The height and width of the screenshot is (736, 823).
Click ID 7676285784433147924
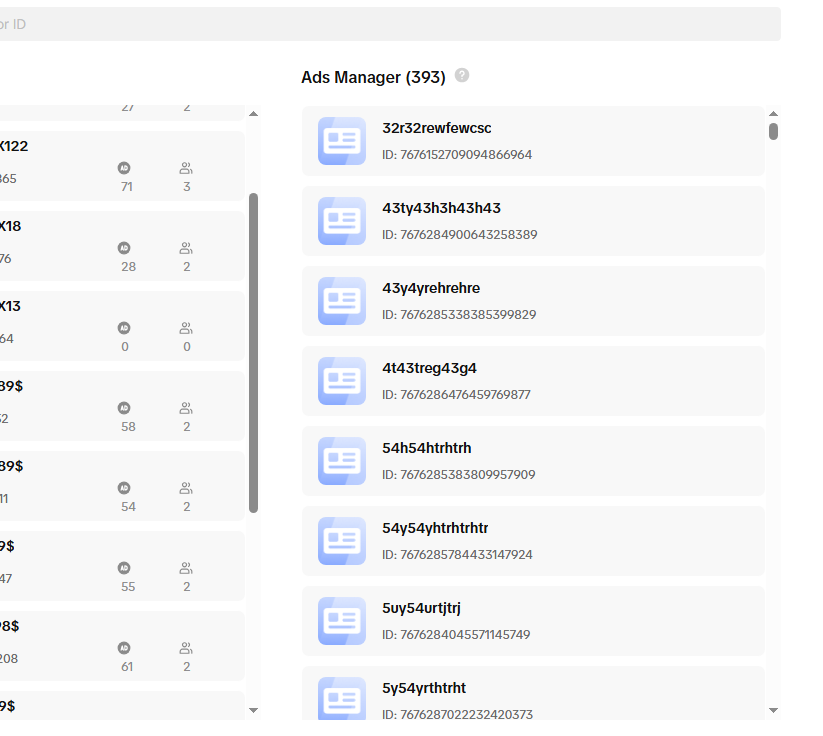[x=457, y=555]
